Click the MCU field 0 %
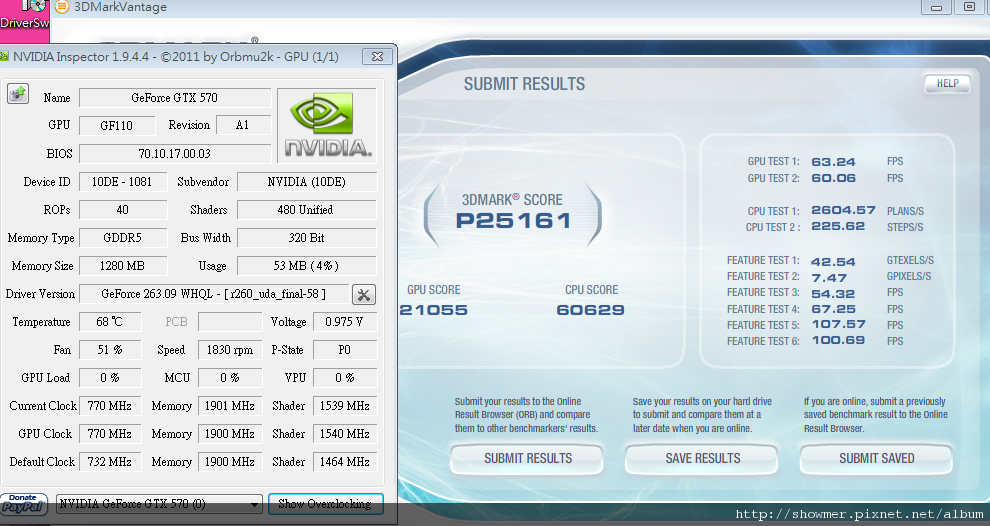 point(230,378)
